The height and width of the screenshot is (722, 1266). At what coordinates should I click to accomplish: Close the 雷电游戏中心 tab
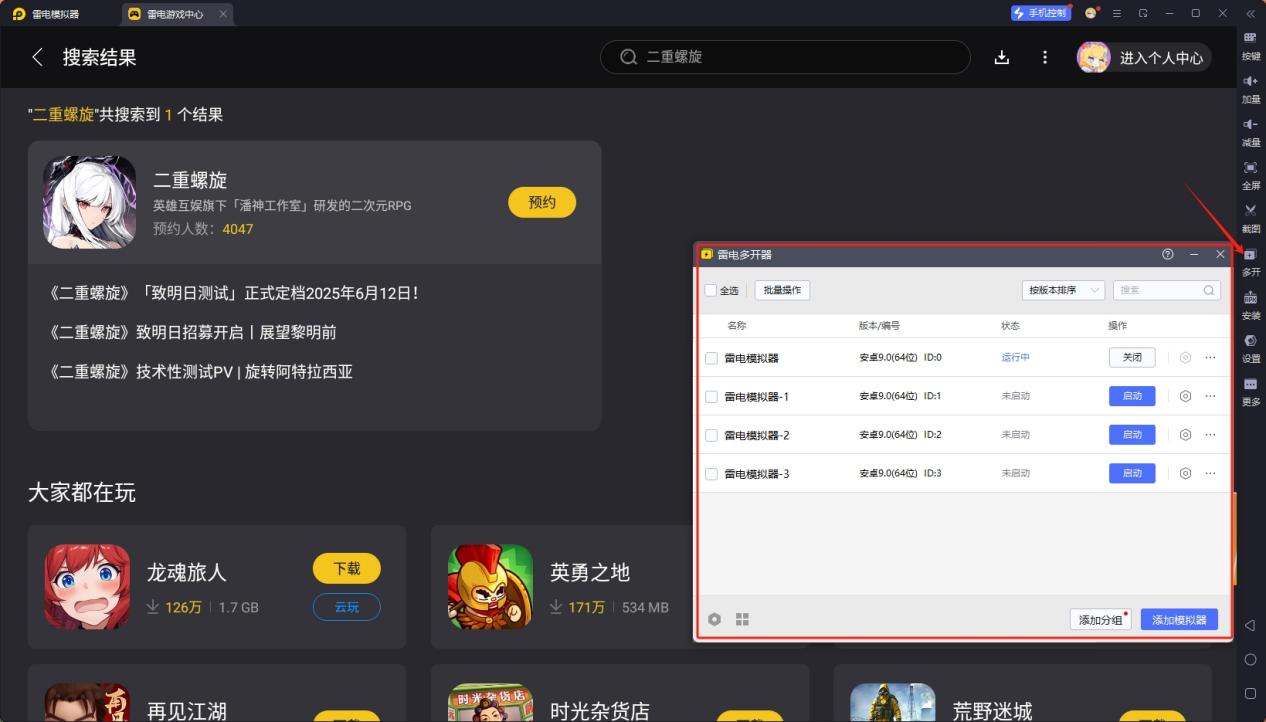click(x=223, y=14)
